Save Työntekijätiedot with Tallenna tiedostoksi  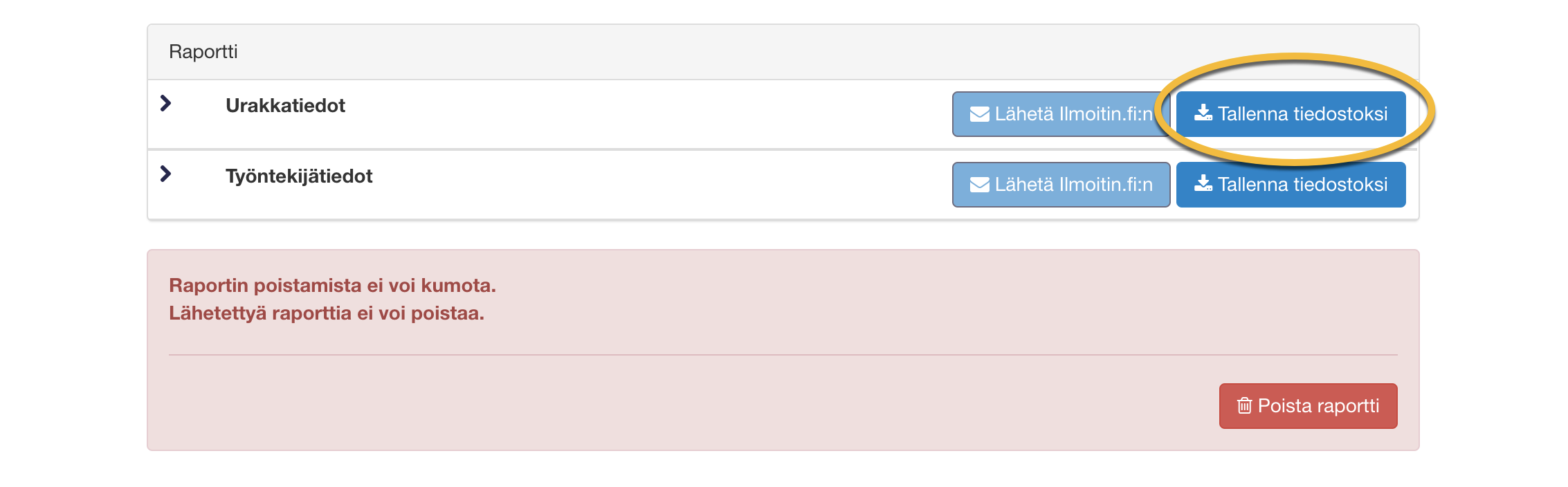[x=1291, y=185]
